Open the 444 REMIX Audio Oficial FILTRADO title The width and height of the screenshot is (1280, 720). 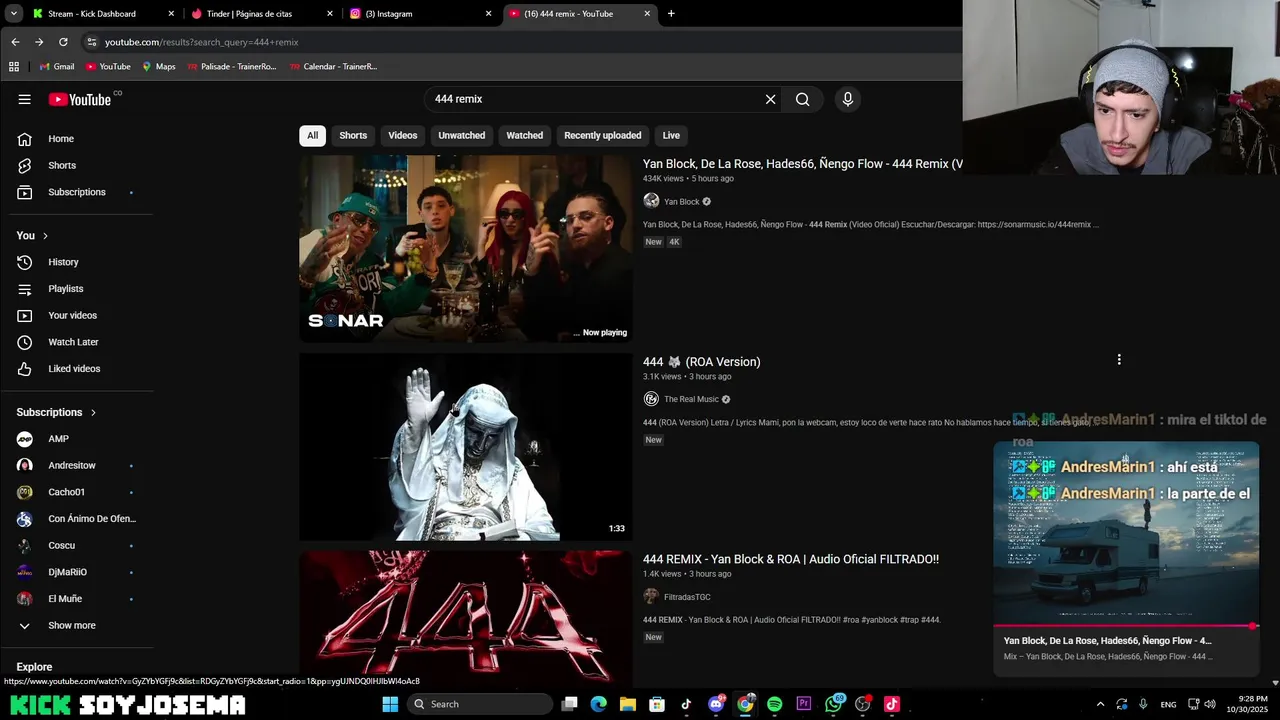point(791,559)
